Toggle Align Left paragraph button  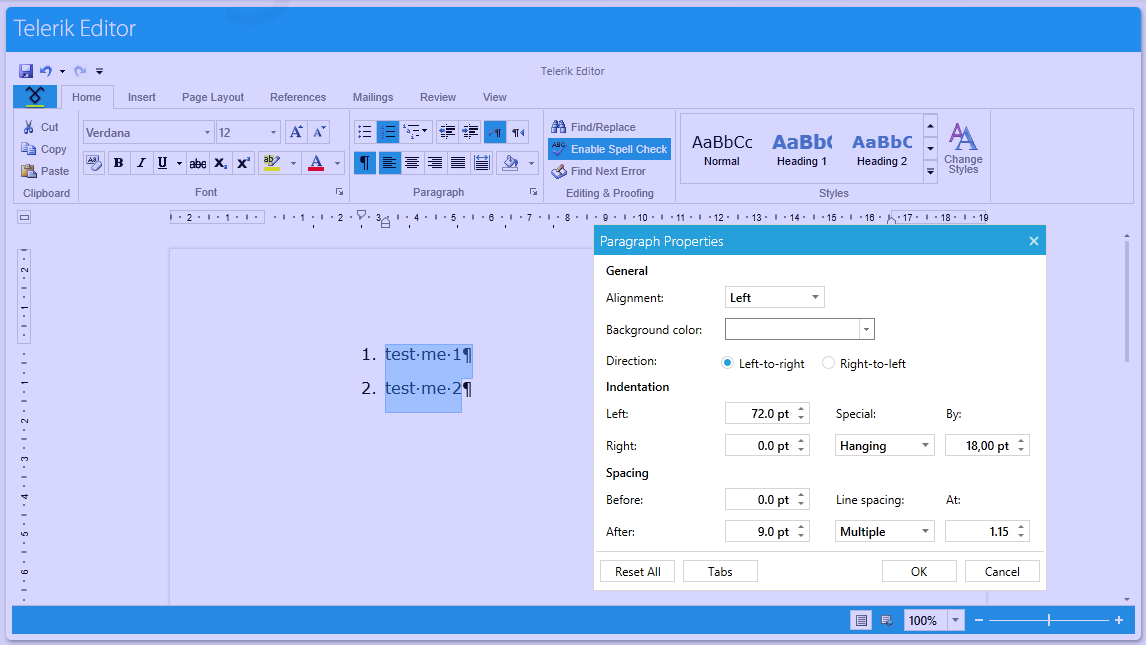(390, 163)
